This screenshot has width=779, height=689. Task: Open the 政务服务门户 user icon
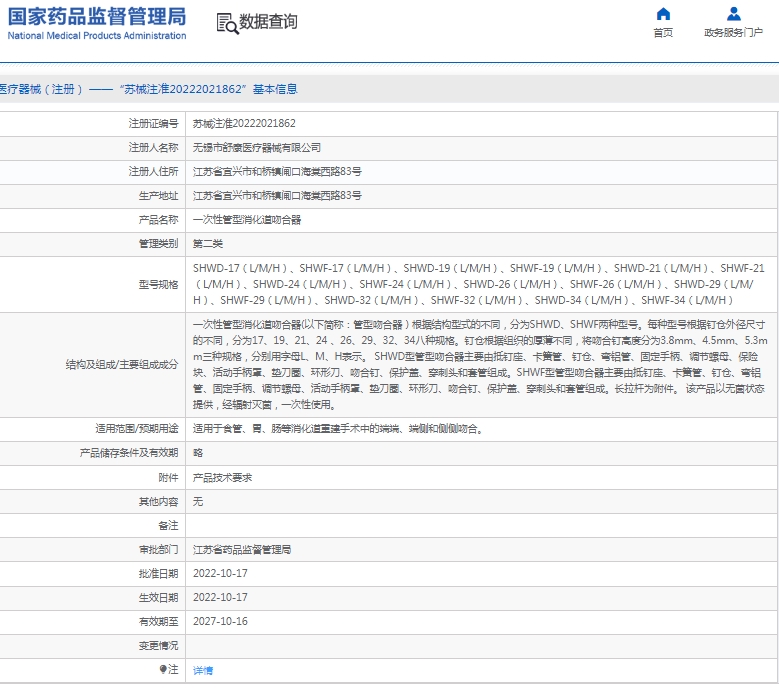(733, 14)
